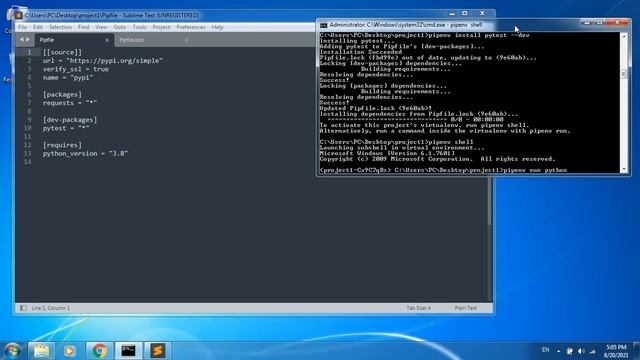The width and height of the screenshot is (640, 360).
Task: Click the python_version = "3.8" line
Action: tap(85, 153)
